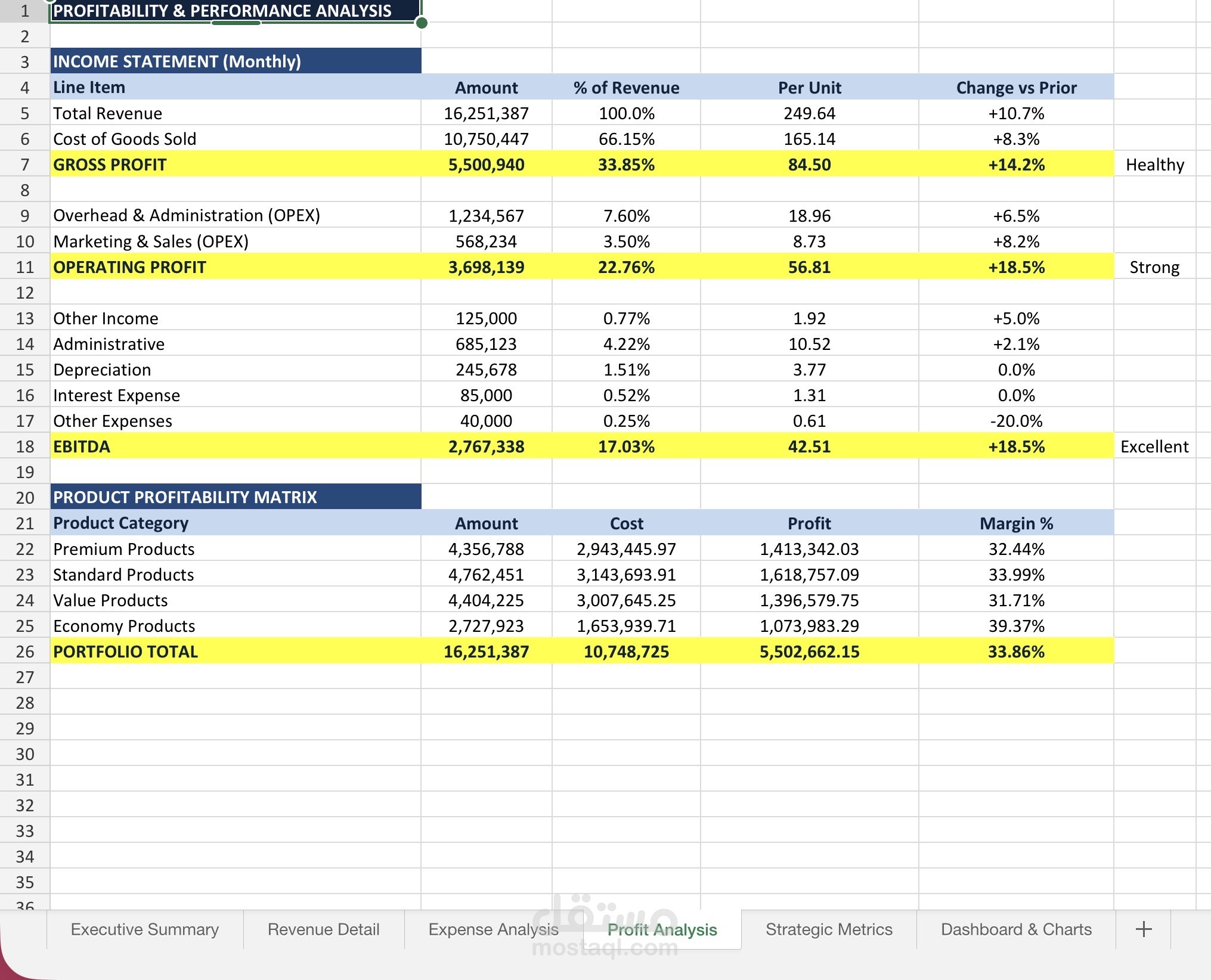Viewport: 1211px width, 980px height.
Task: Click the fill handle of selected title cell
Action: click(x=422, y=23)
